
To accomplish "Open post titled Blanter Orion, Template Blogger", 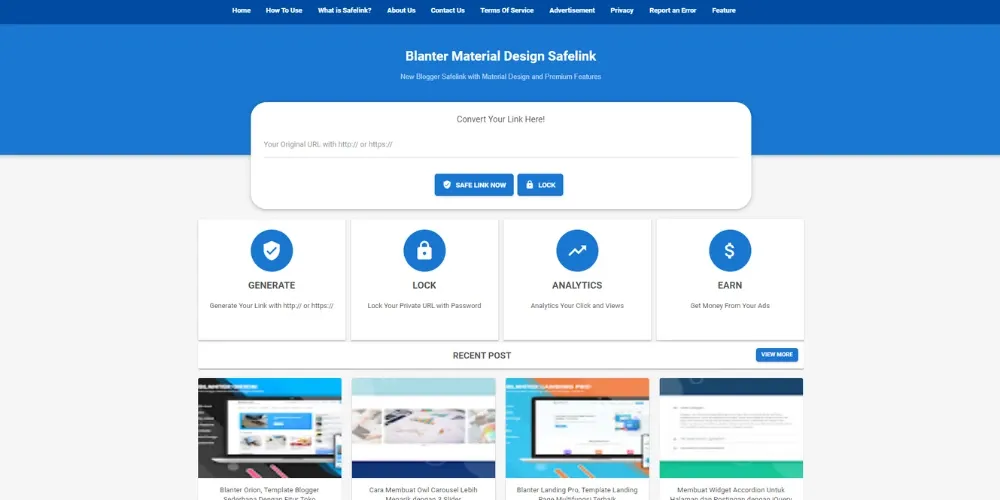I will pos(270,494).
